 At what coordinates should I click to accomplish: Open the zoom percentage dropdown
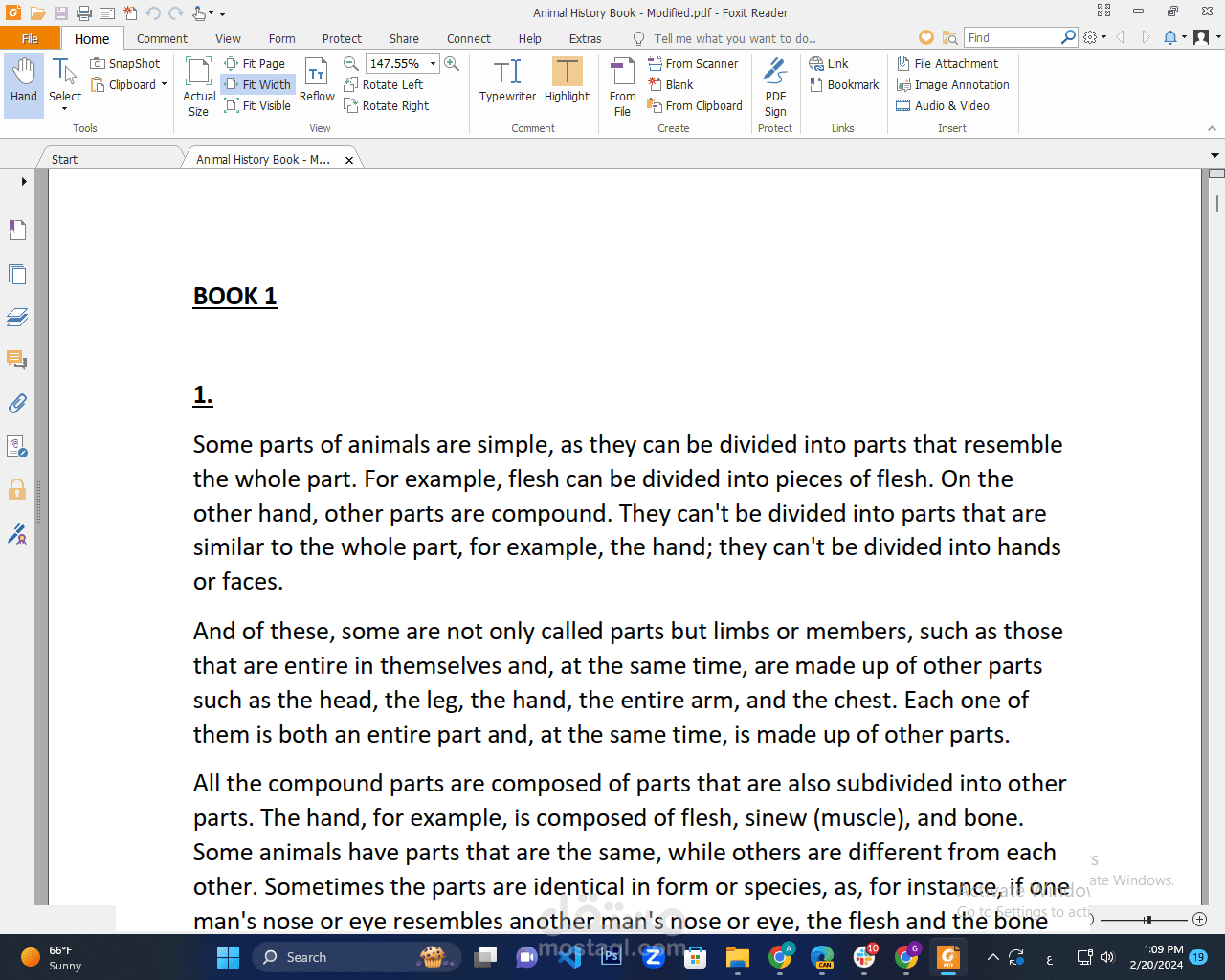pos(433,64)
